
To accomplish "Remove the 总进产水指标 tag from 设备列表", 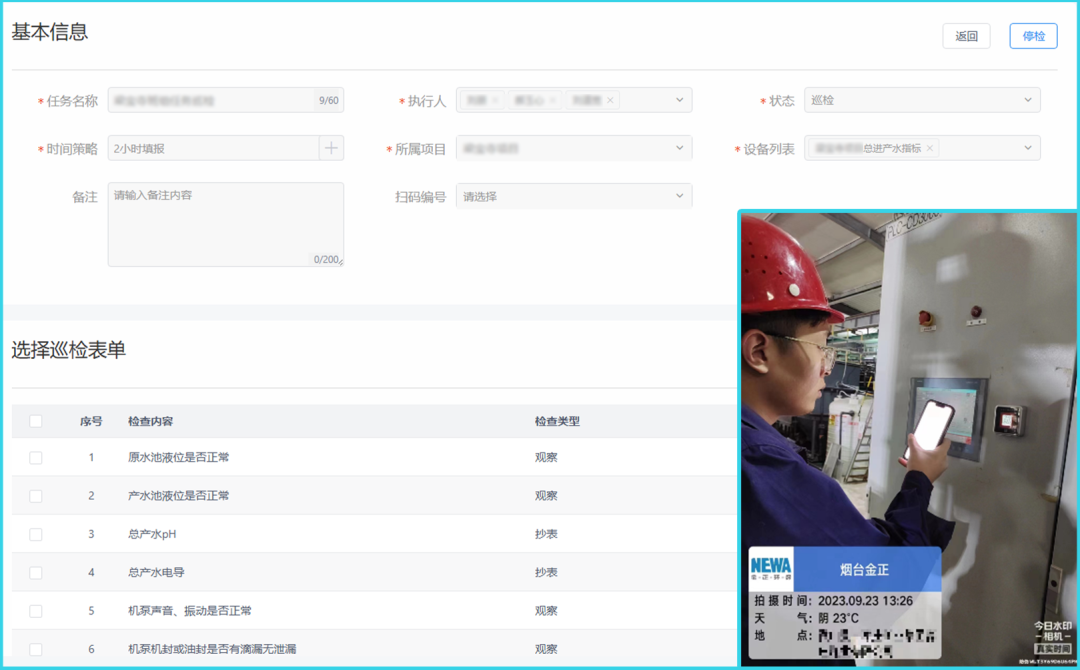I will coord(929,148).
